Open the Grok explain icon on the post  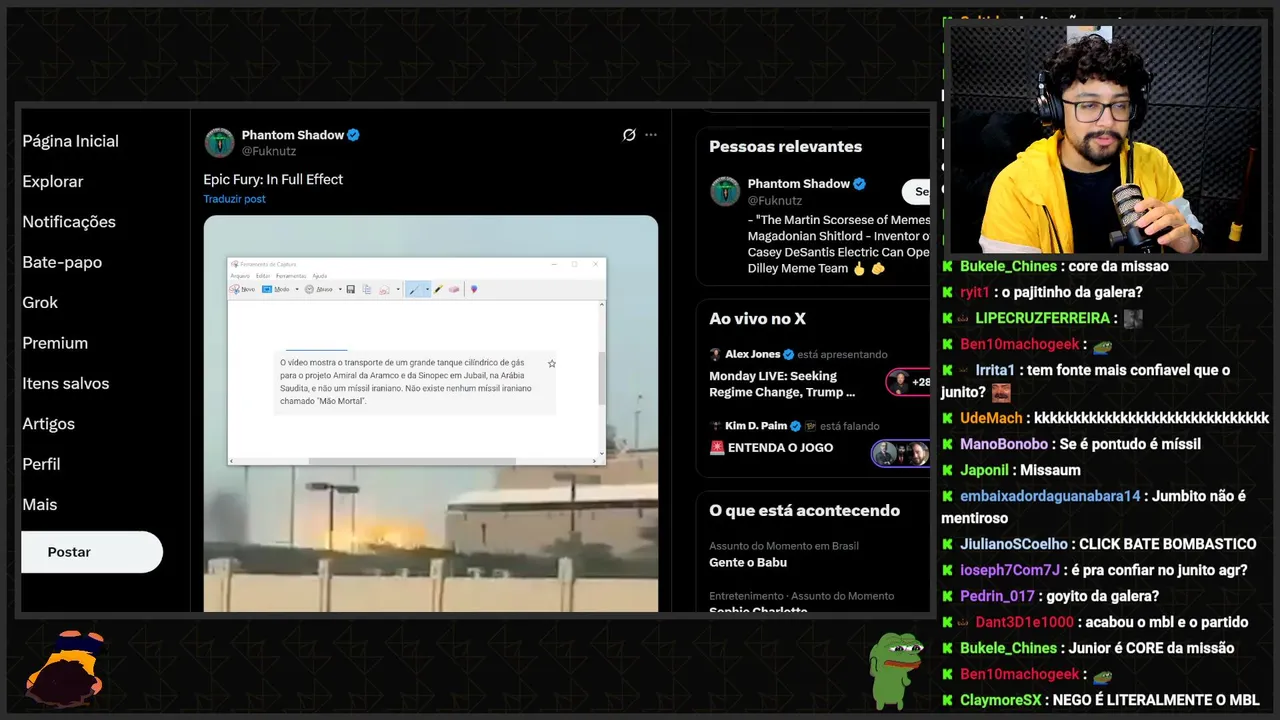629,135
